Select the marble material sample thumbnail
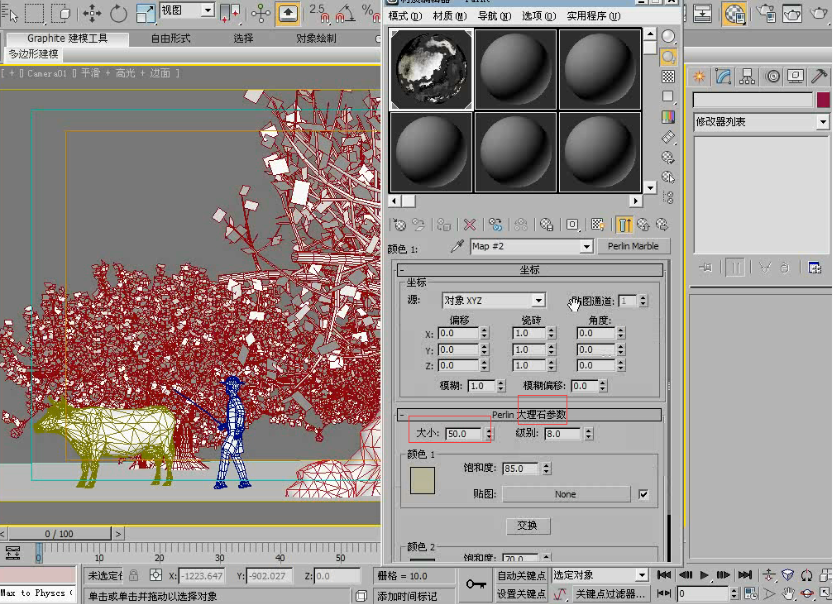The width and height of the screenshot is (833, 604). tap(431, 70)
